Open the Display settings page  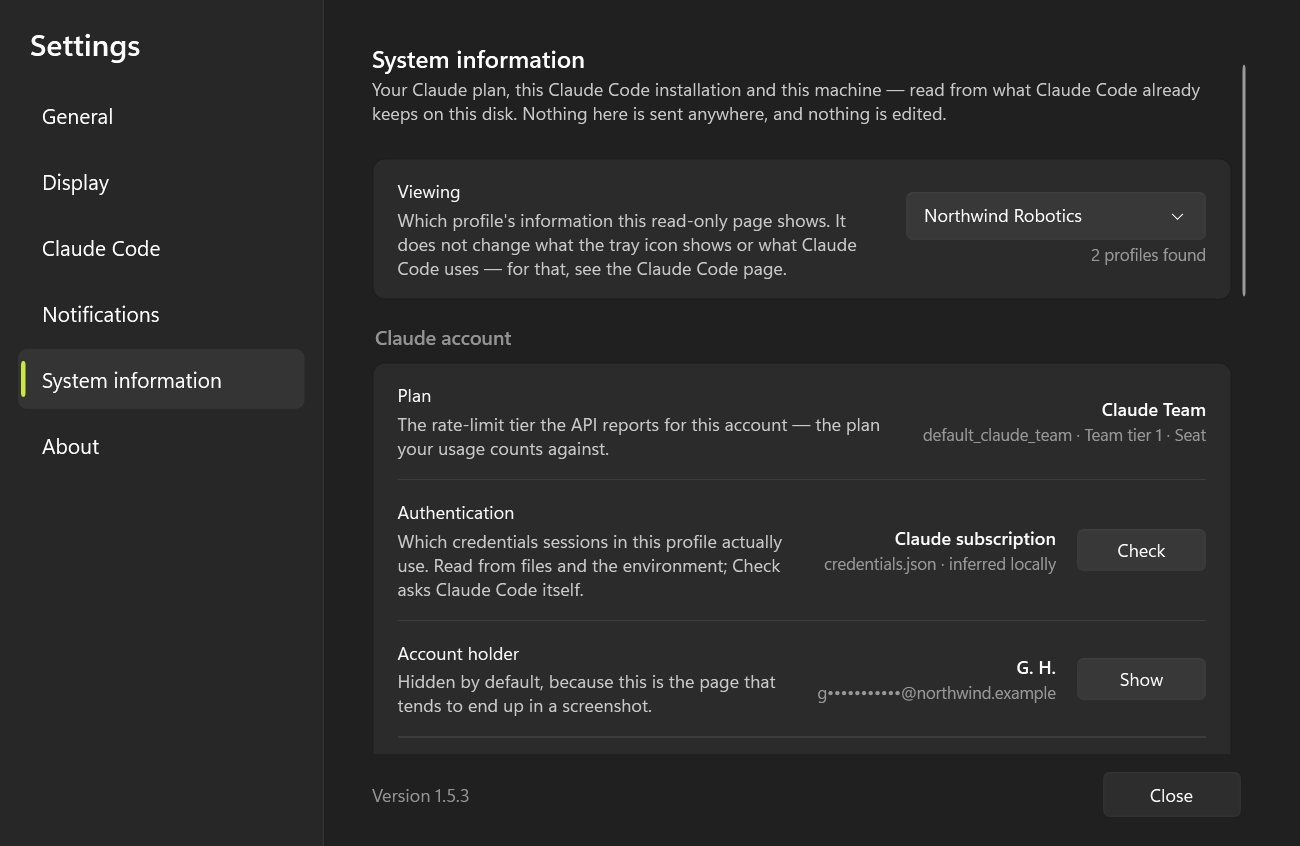point(161,183)
